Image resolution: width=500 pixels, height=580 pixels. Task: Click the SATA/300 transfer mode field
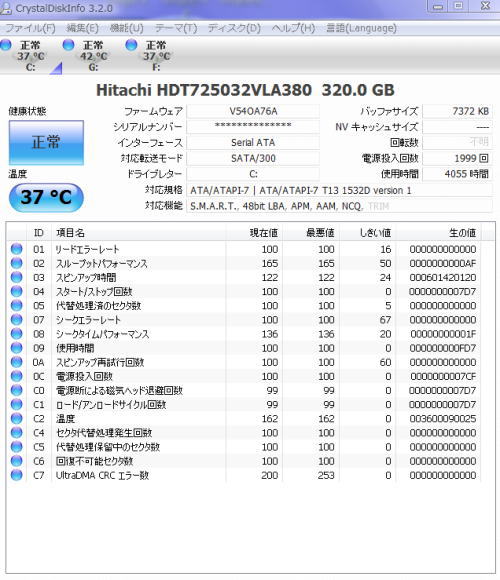(x=253, y=158)
